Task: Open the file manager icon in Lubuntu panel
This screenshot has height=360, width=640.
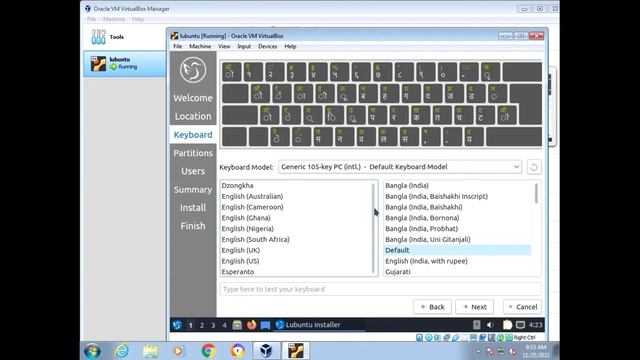Action: tap(237, 325)
